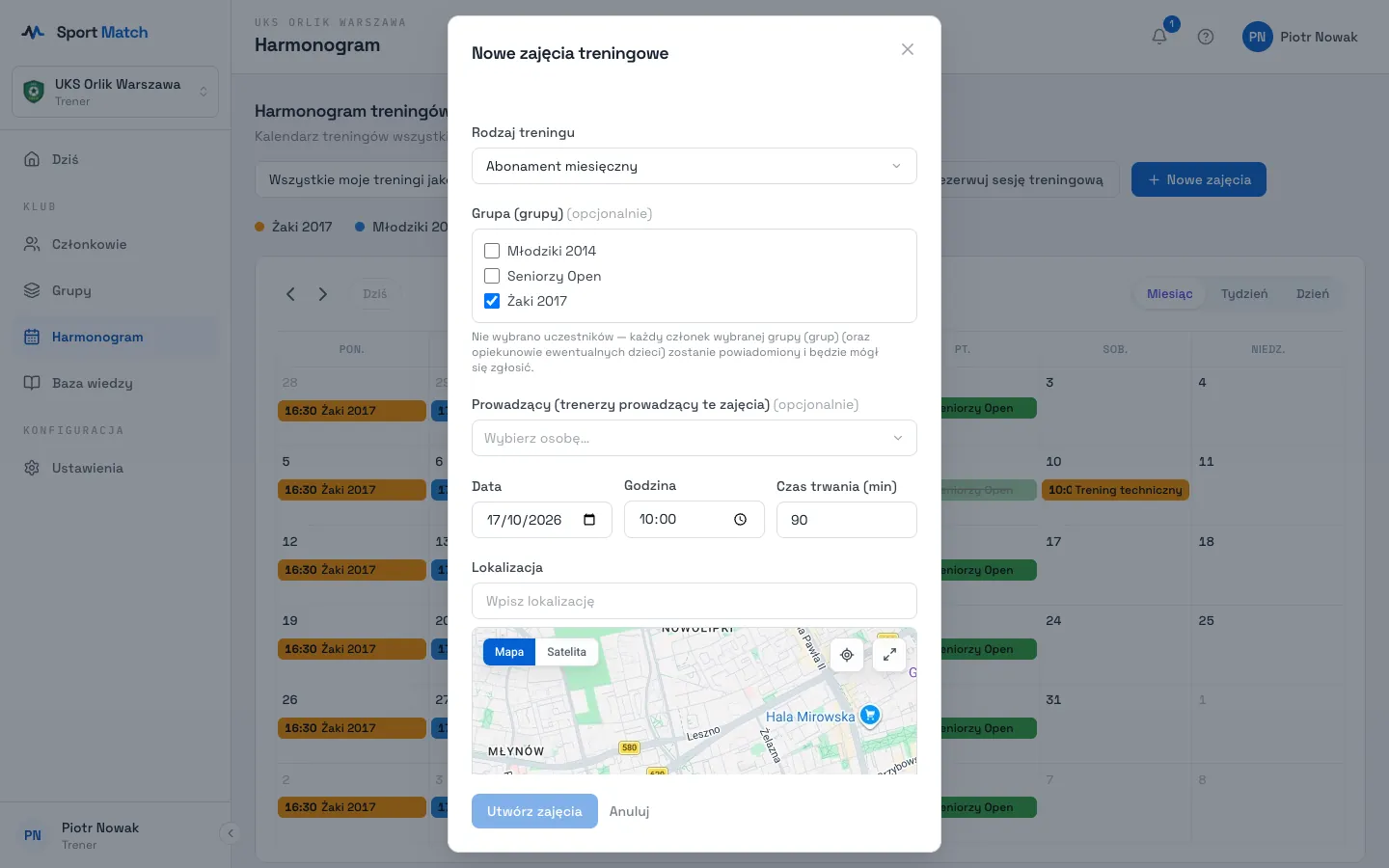Open the 10:0 Trening techniczny event
The image size is (1389, 868).
[1115, 490]
